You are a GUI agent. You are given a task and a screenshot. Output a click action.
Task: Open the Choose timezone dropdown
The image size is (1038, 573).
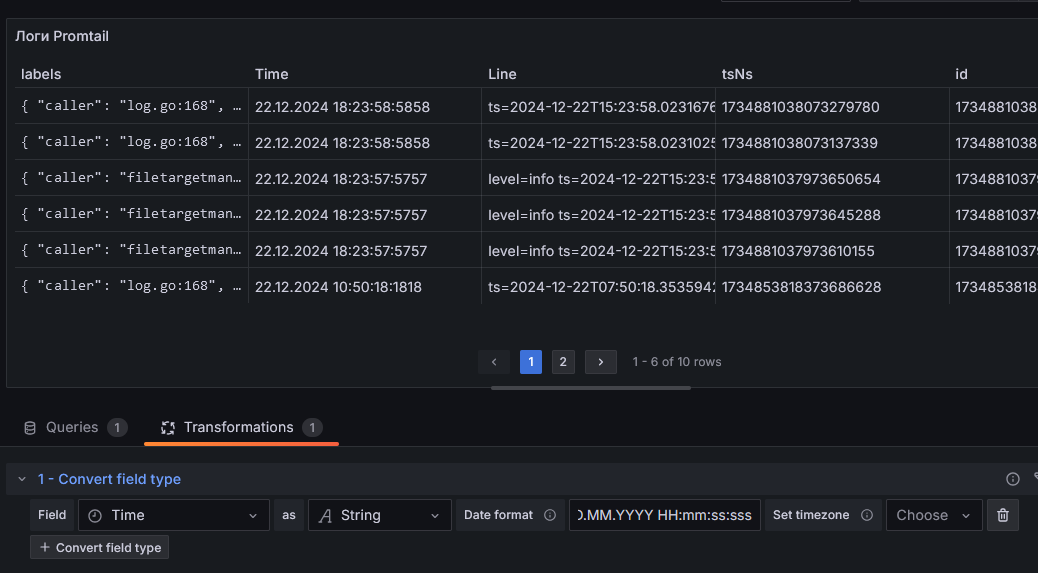(933, 515)
